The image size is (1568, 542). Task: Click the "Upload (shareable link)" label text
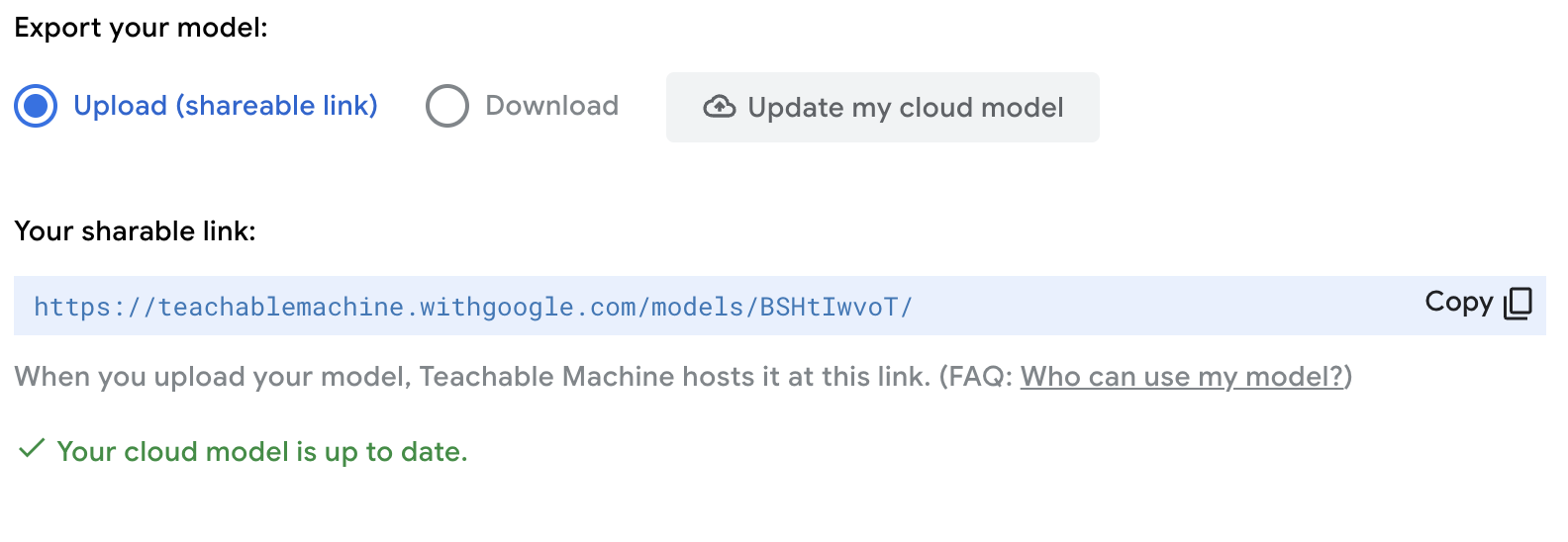tap(226, 106)
